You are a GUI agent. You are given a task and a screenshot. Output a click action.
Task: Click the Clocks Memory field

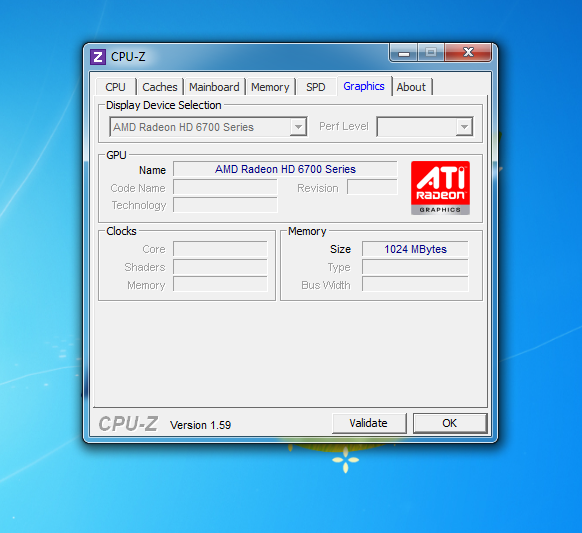[x=220, y=284]
